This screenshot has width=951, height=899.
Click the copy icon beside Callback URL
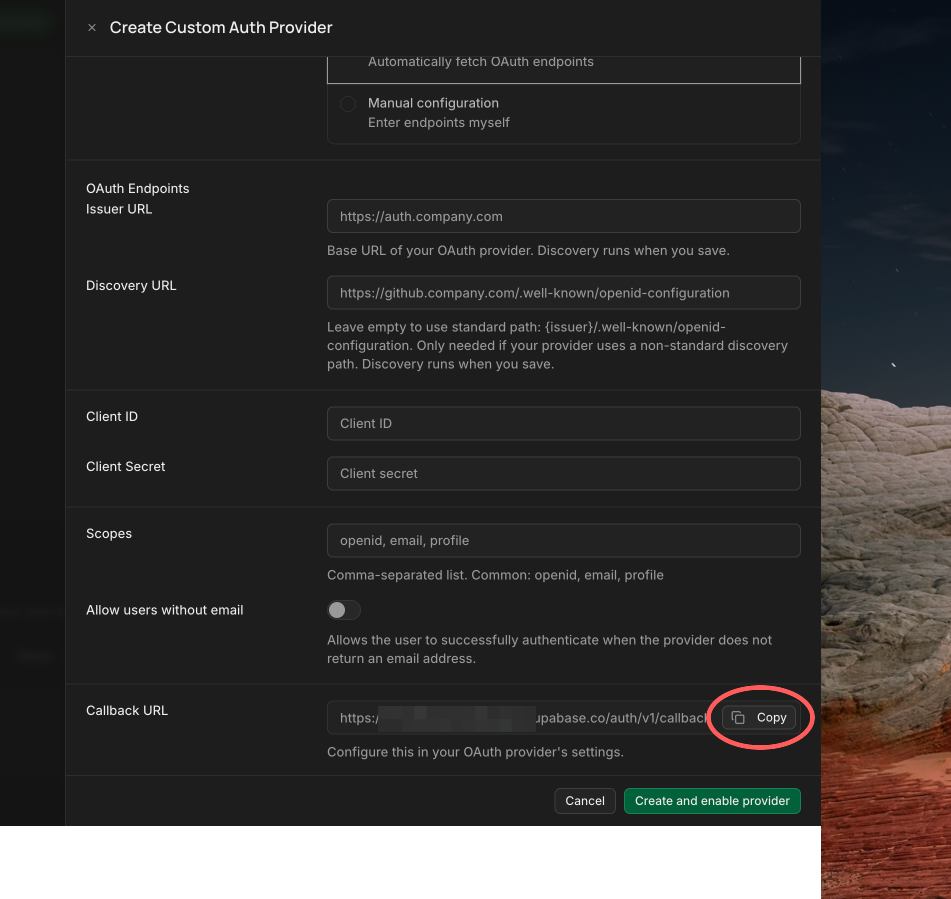(738, 718)
